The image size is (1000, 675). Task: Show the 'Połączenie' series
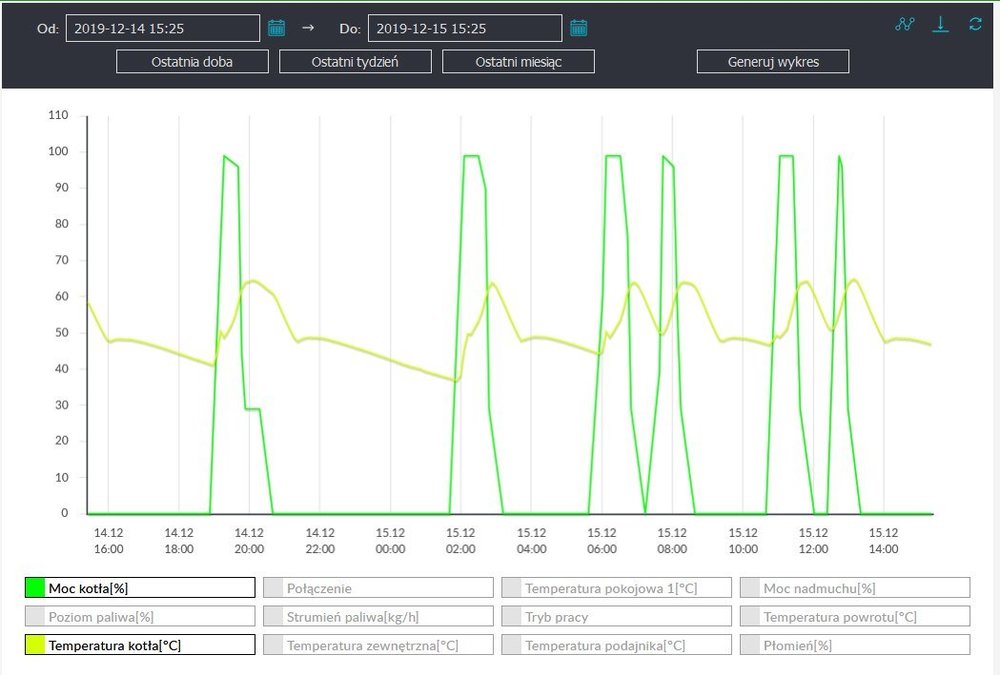click(378, 588)
